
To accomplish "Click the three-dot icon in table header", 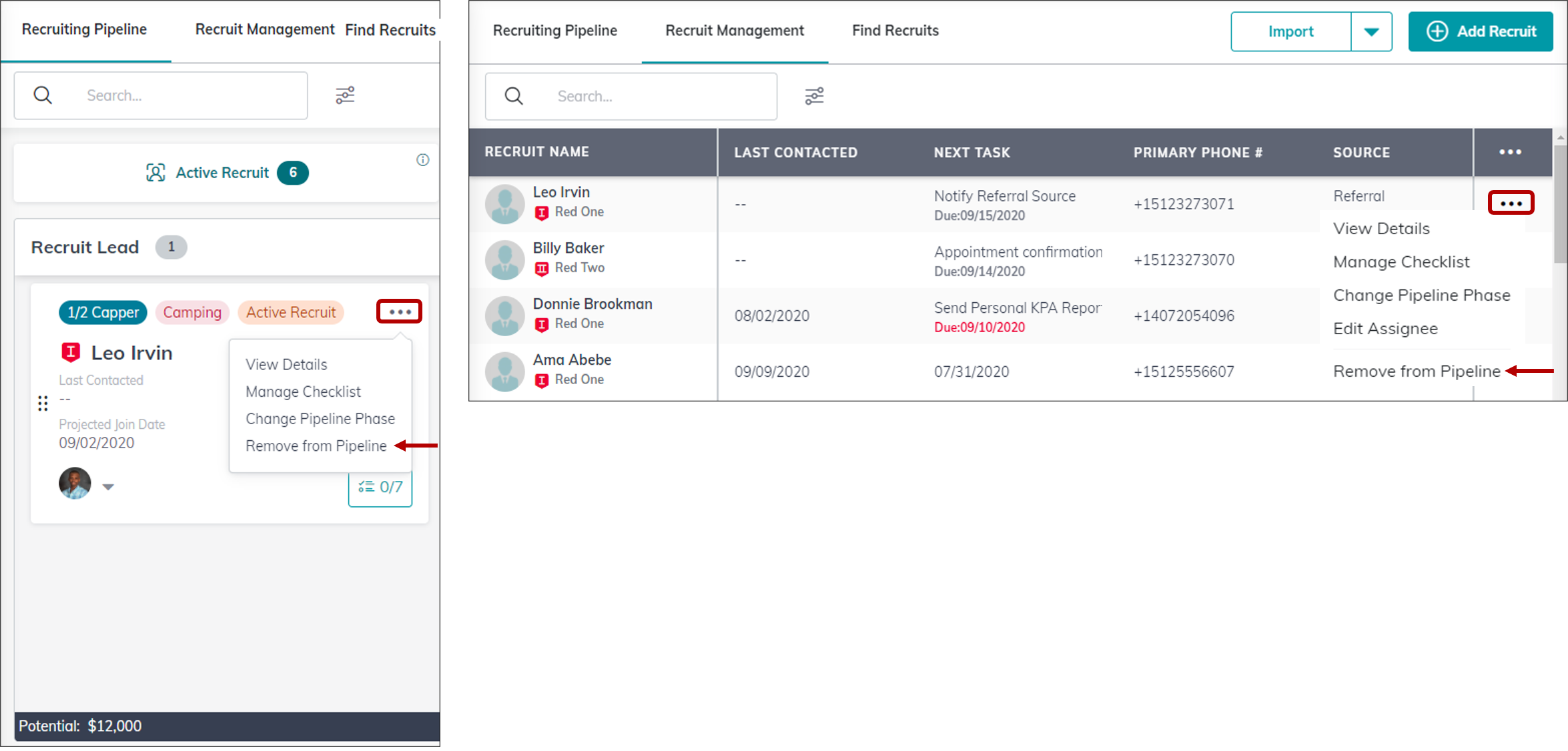I will click(x=1510, y=152).
